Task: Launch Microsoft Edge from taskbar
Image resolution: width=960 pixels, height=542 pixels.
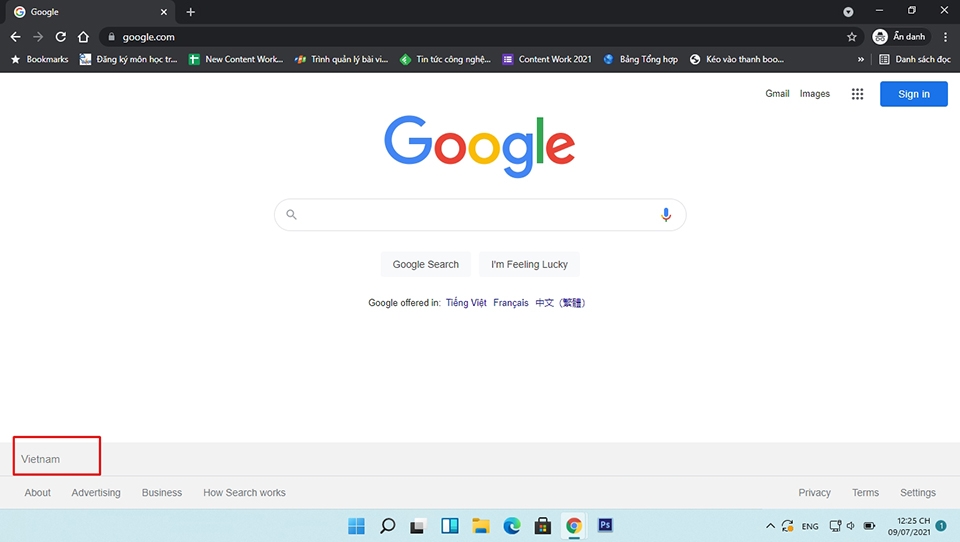Action: [x=512, y=525]
